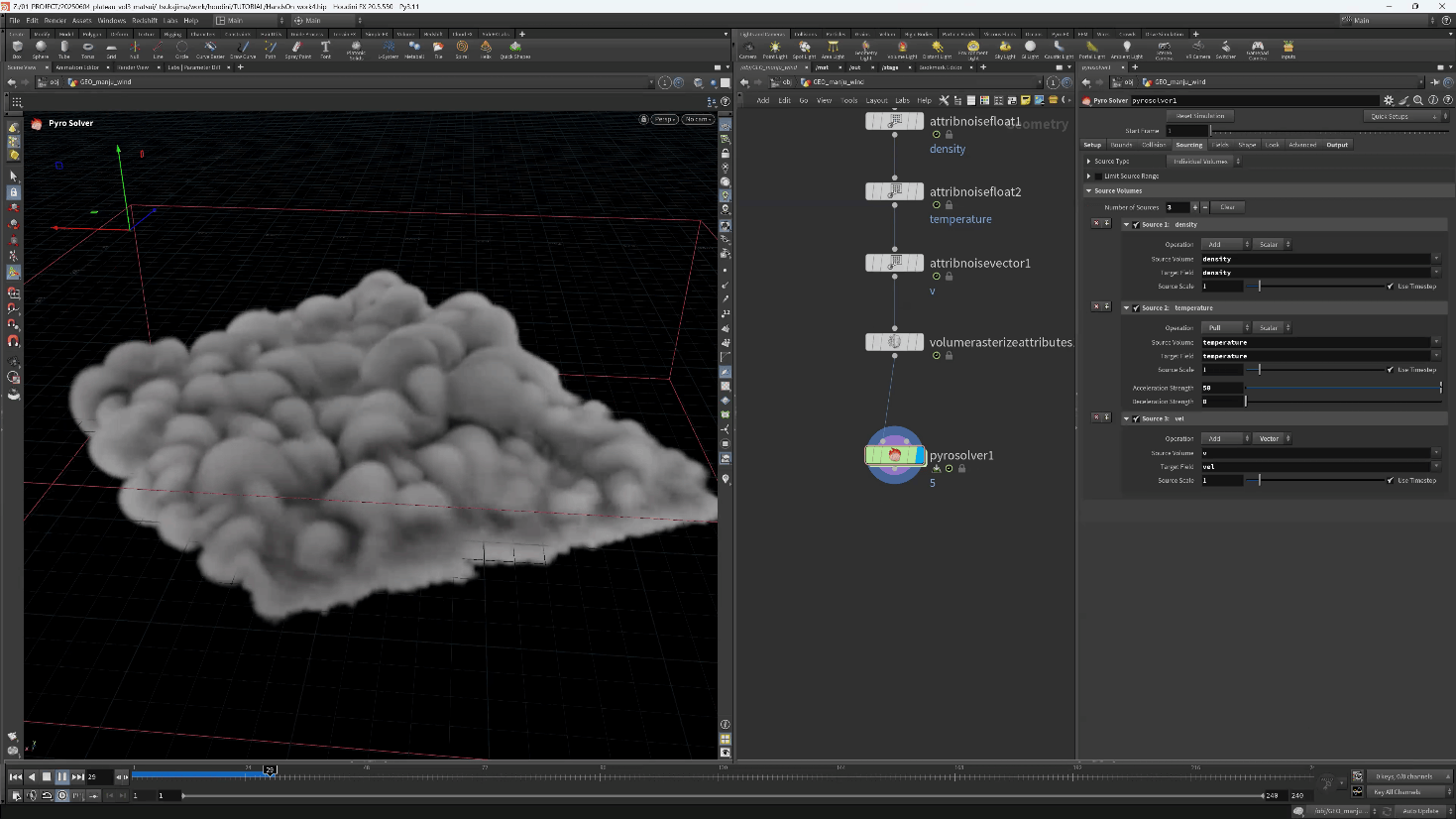1456x819 pixels.
Task: Click the Clear sources button
Action: coord(1227,207)
